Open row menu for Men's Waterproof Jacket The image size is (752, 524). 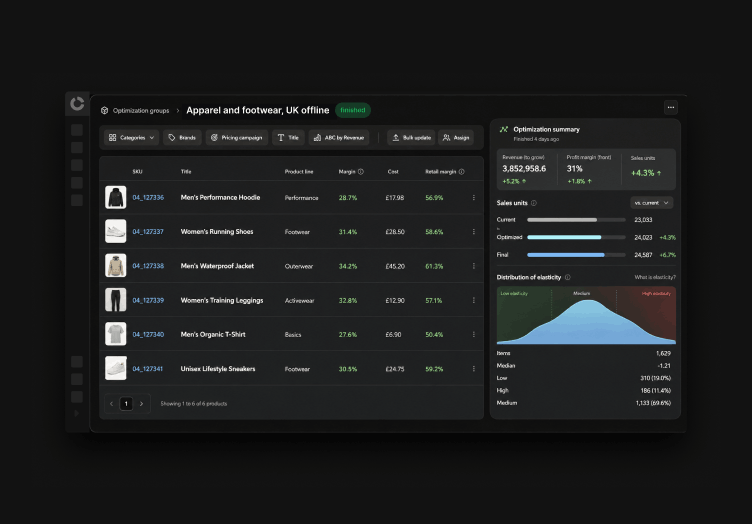[474, 266]
